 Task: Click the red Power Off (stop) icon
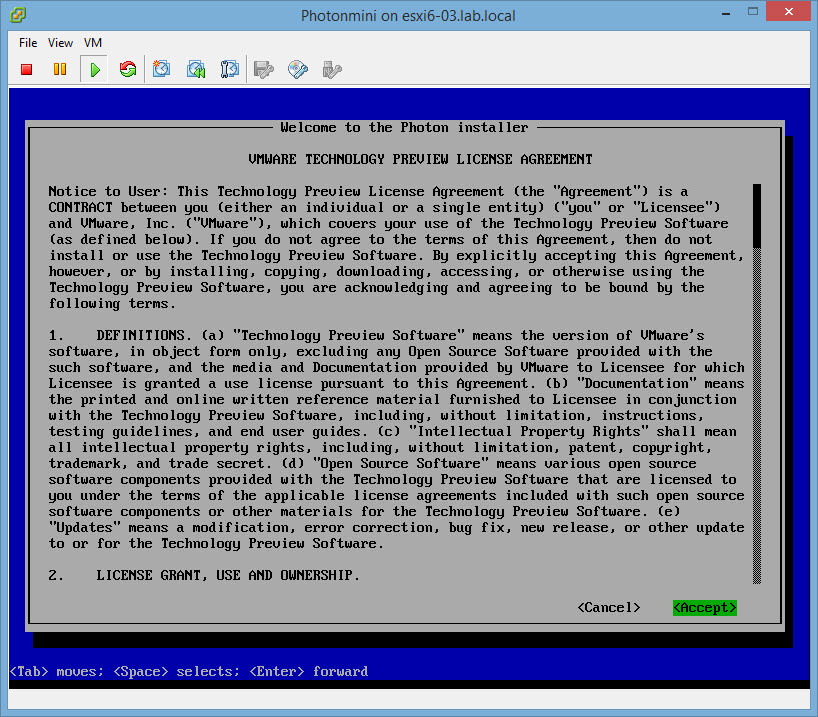click(x=27, y=69)
